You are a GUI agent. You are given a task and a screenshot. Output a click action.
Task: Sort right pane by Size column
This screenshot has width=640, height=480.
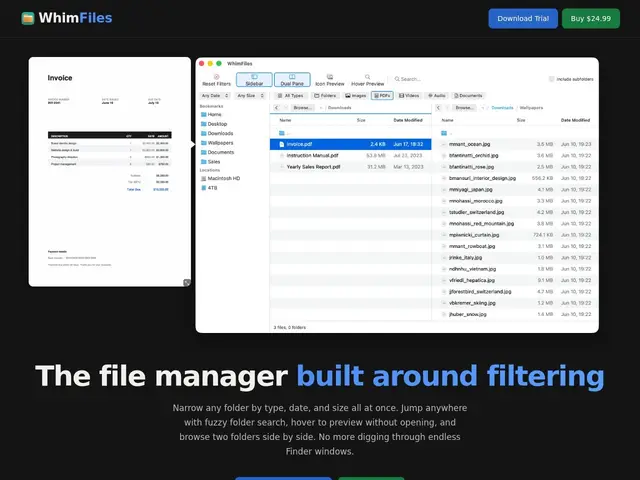pos(521,120)
